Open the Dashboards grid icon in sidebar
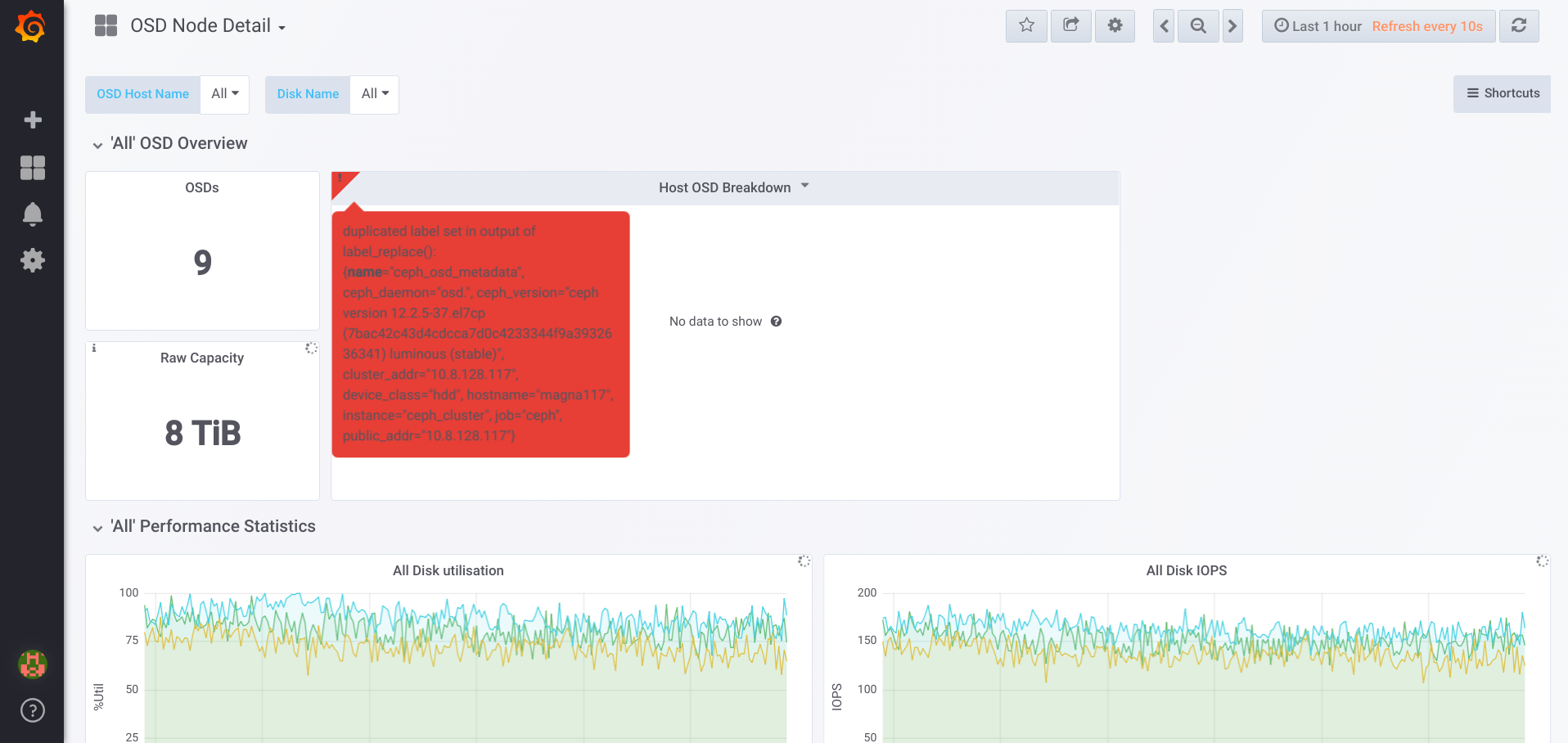 tap(33, 168)
